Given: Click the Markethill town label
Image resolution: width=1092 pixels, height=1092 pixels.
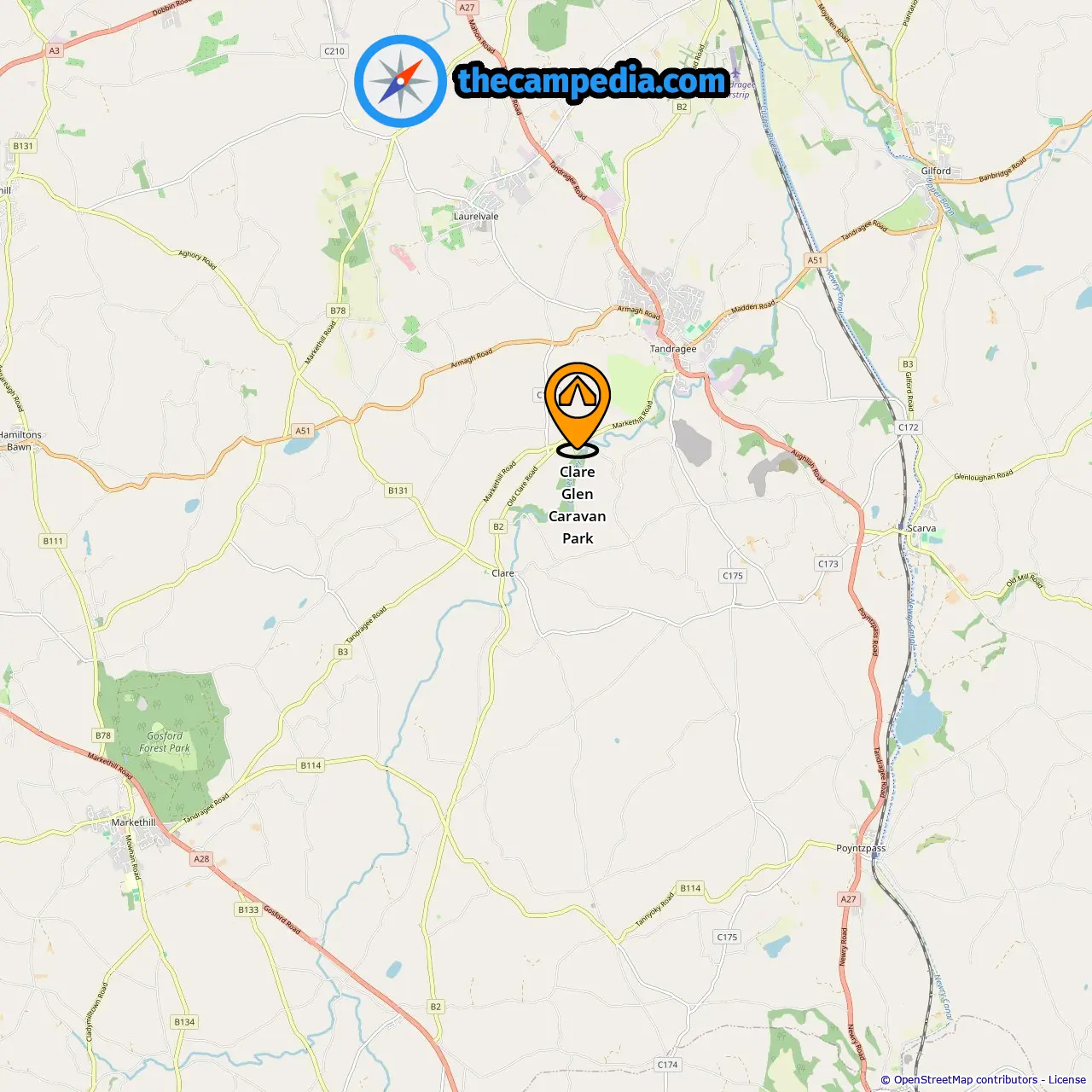Looking at the screenshot, I should (133, 822).
